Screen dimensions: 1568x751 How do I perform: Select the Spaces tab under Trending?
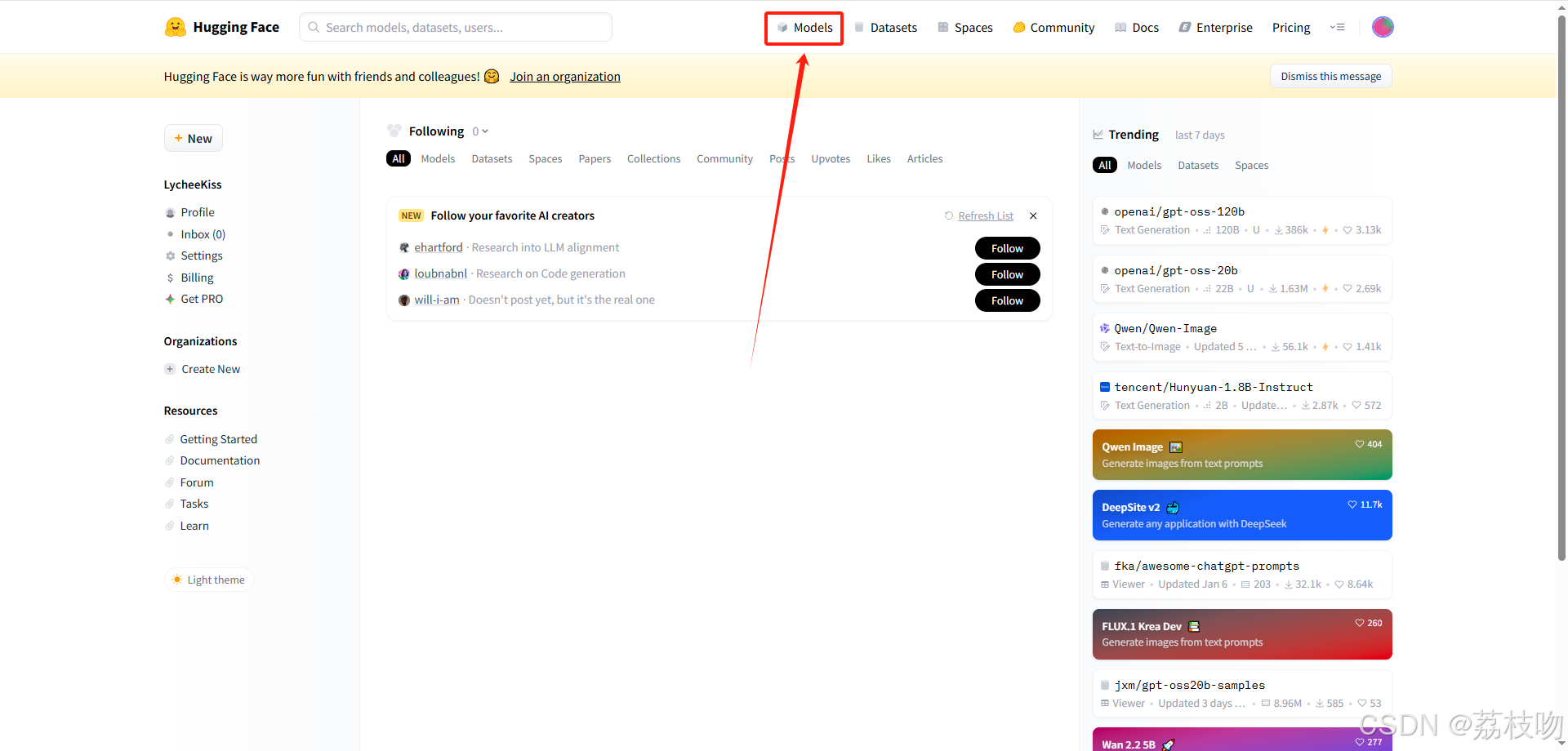click(x=1251, y=165)
